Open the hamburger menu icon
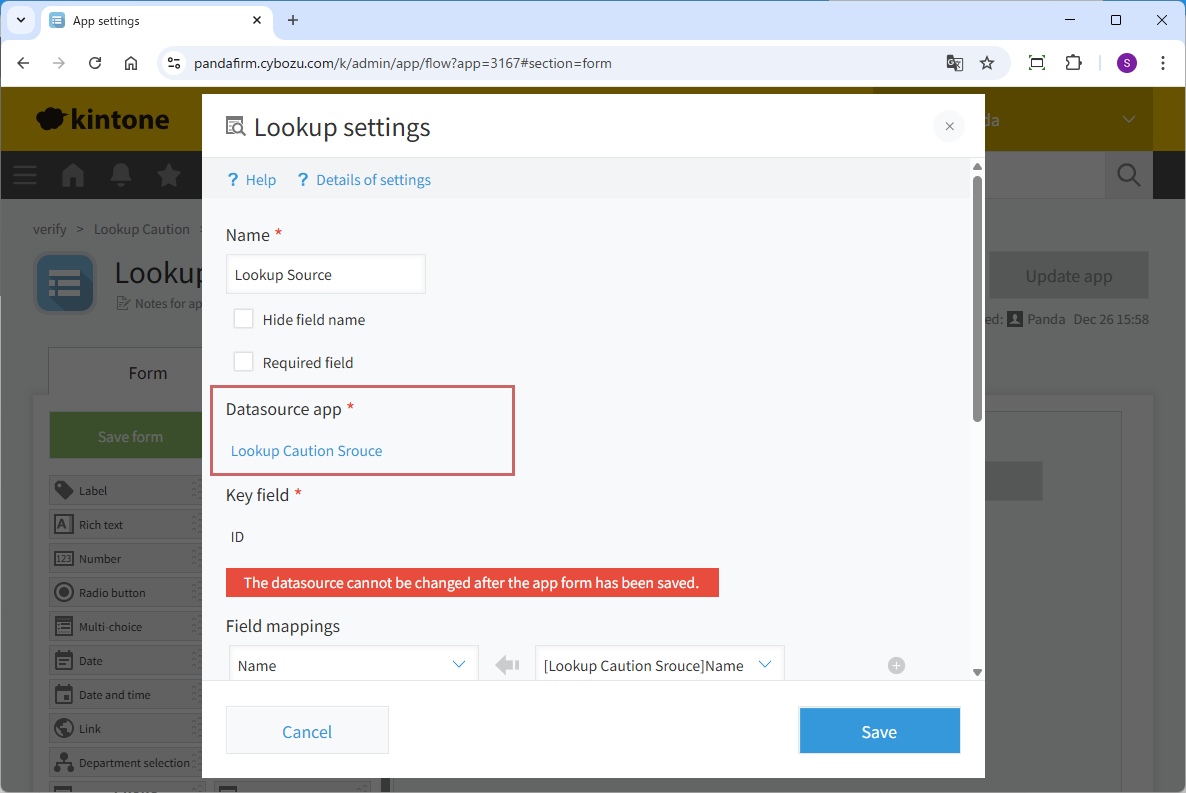This screenshot has height=793, width=1186. (25, 176)
